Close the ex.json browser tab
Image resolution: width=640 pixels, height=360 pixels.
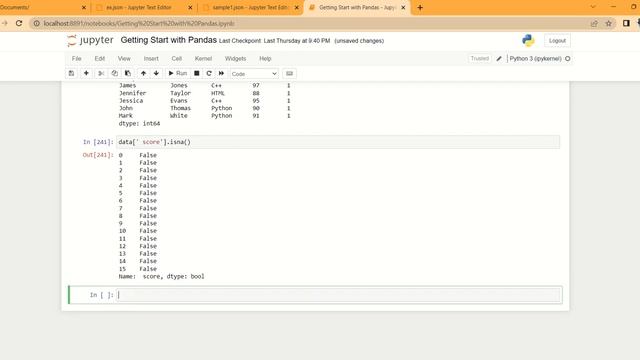tap(190, 7)
